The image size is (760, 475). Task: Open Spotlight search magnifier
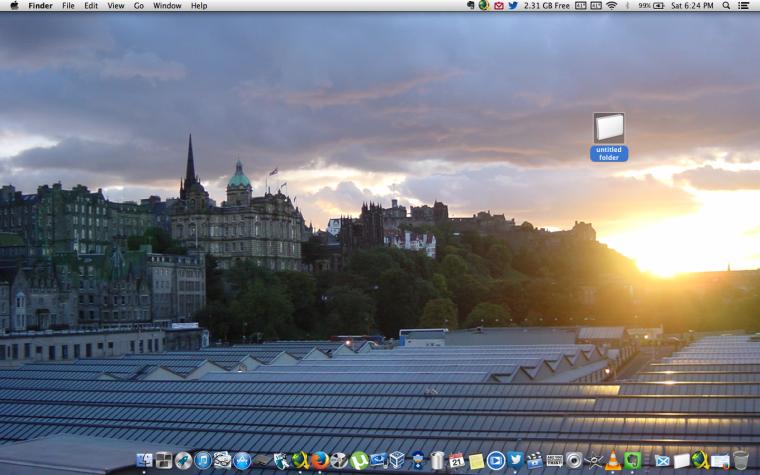pos(726,6)
